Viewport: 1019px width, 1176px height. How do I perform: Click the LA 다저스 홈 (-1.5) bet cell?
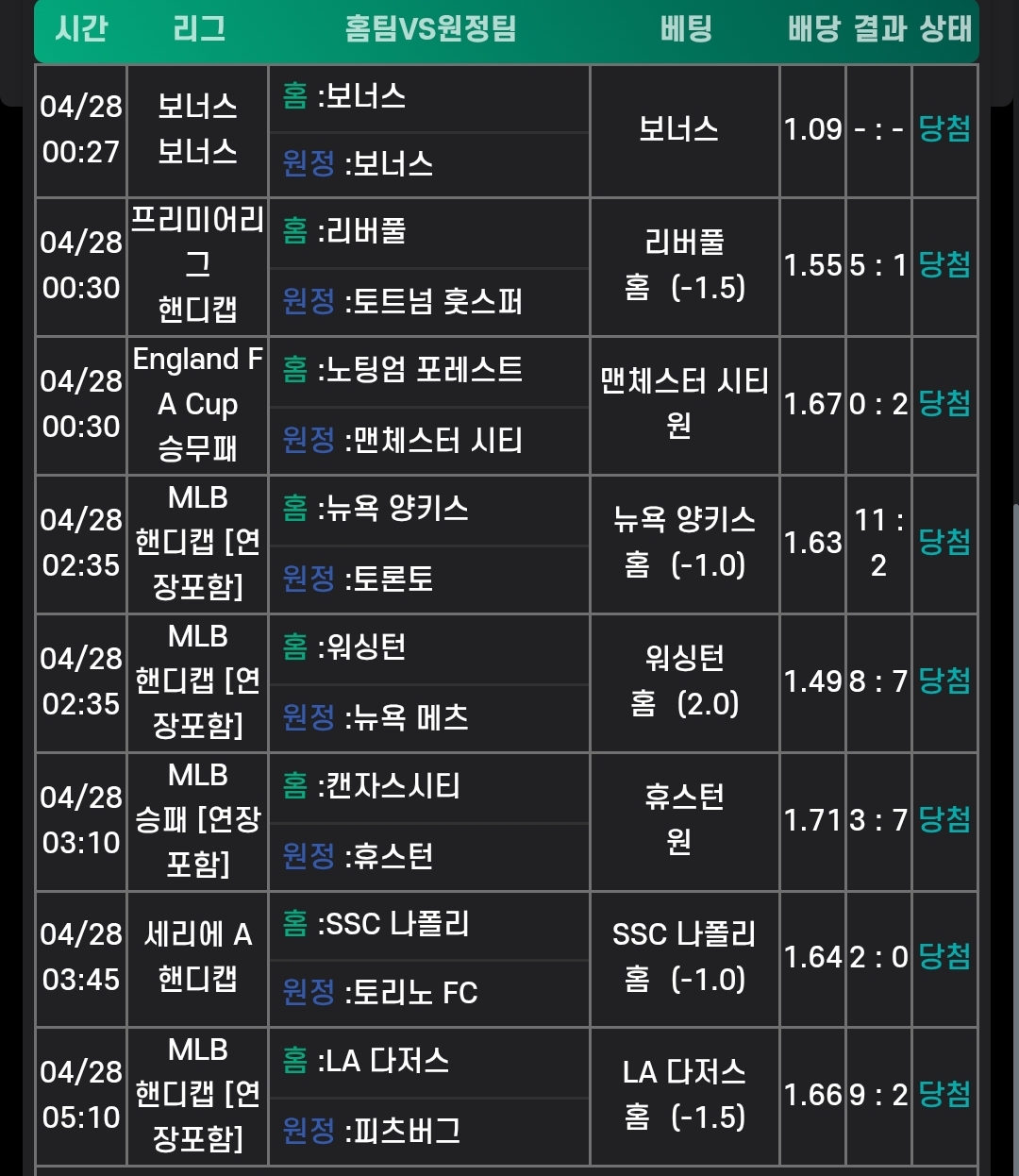click(685, 1095)
